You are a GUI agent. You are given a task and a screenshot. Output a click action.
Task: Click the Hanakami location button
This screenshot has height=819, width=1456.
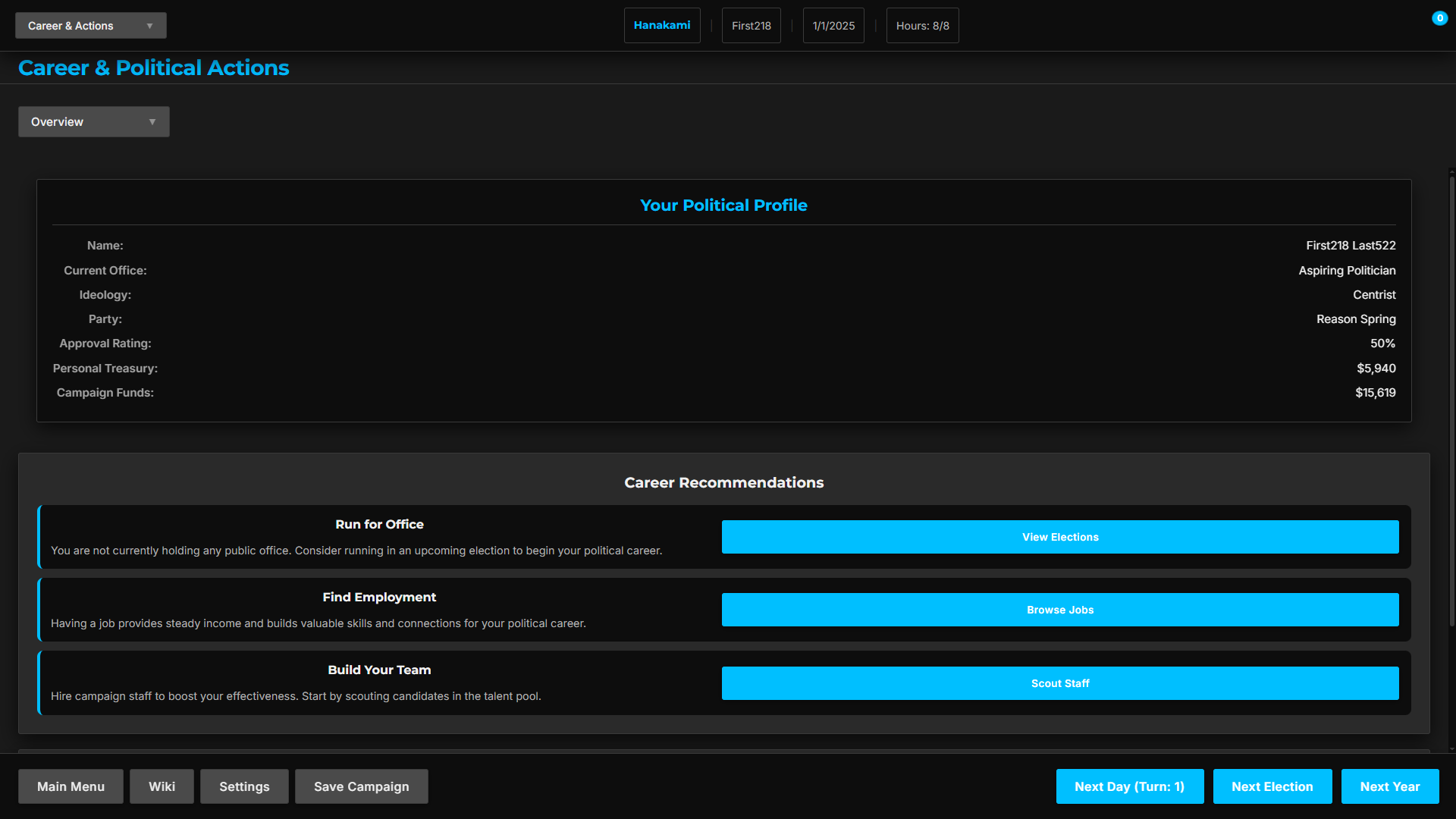661,26
